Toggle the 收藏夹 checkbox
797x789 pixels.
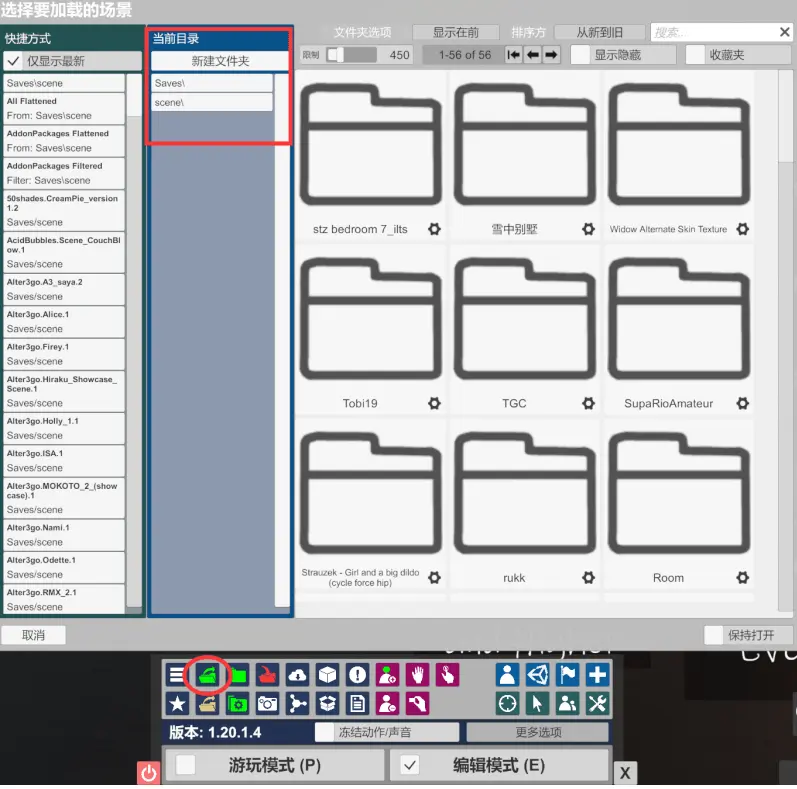(695, 55)
